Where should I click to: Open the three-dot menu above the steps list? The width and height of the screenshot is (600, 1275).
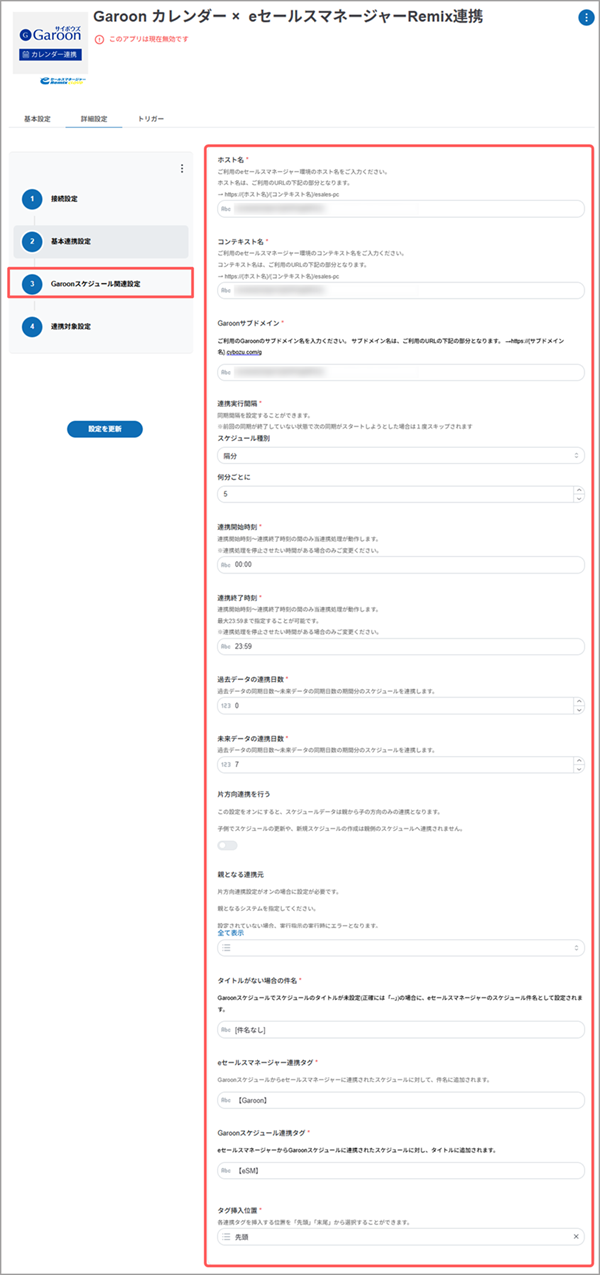181,169
